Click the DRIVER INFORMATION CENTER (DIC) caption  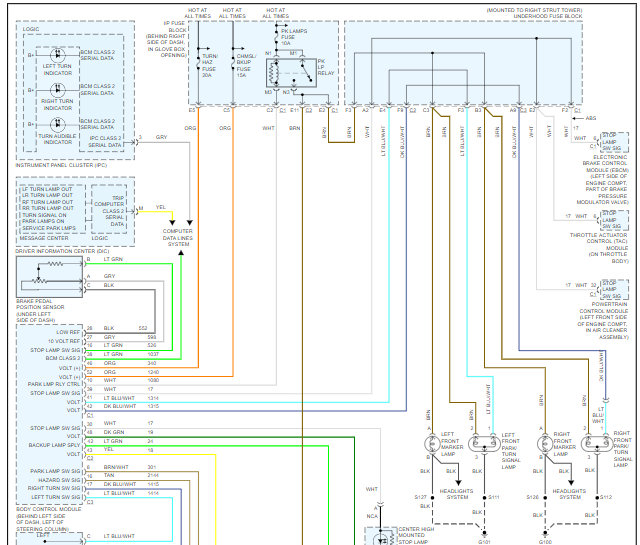click(62, 251)
